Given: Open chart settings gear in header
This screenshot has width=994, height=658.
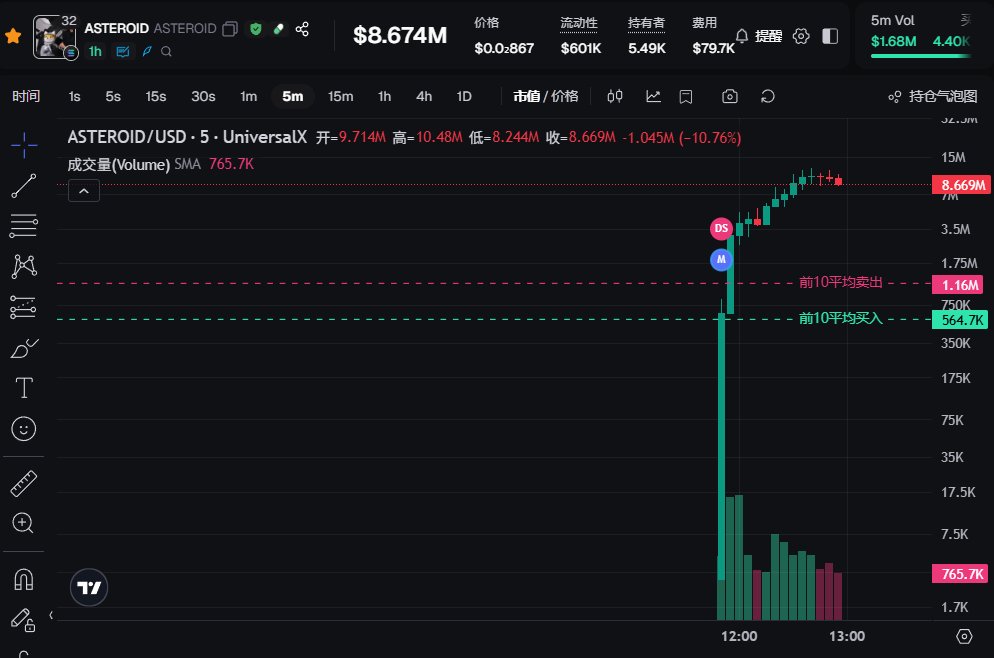Looking at the screenshot, I should point(801,36).
